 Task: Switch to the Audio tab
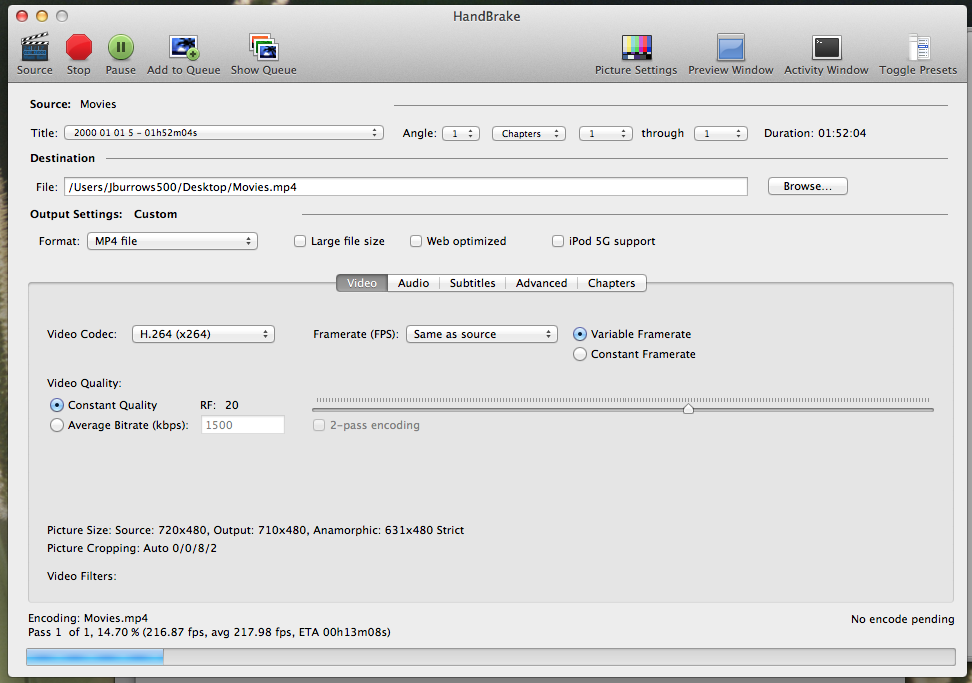point(413,283)
